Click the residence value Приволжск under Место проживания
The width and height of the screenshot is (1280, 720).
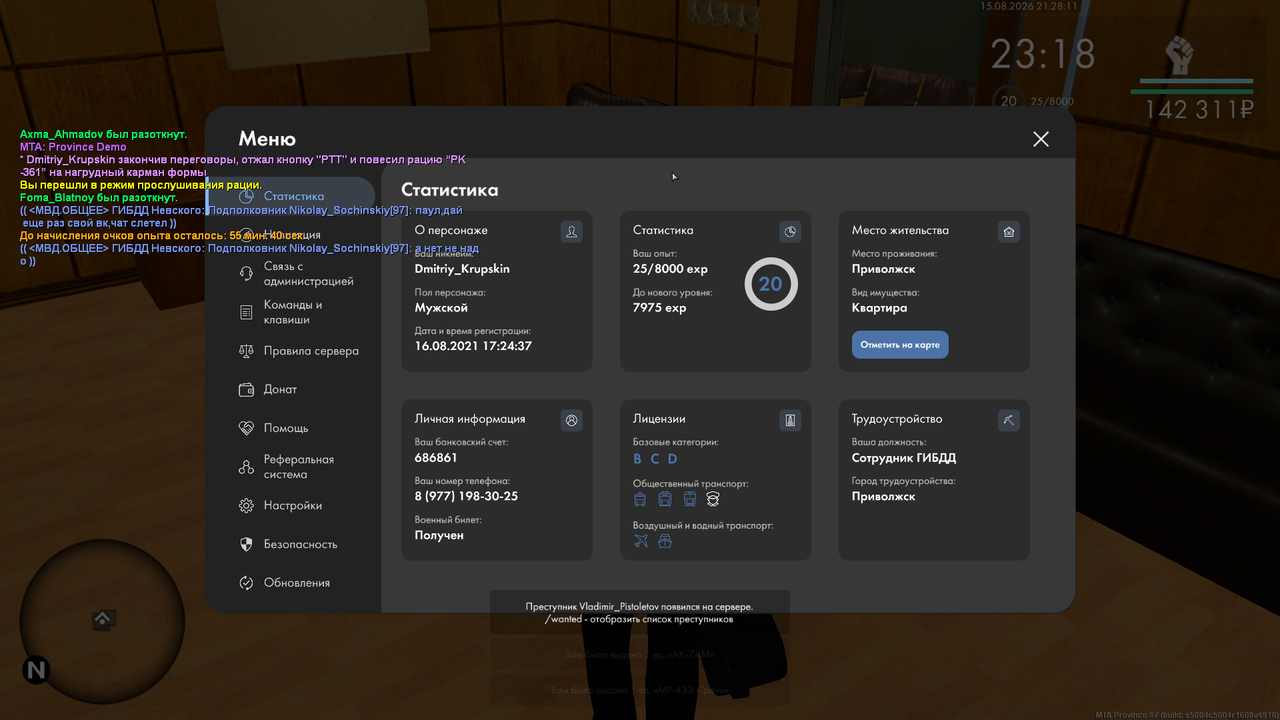tap(884, 269)
